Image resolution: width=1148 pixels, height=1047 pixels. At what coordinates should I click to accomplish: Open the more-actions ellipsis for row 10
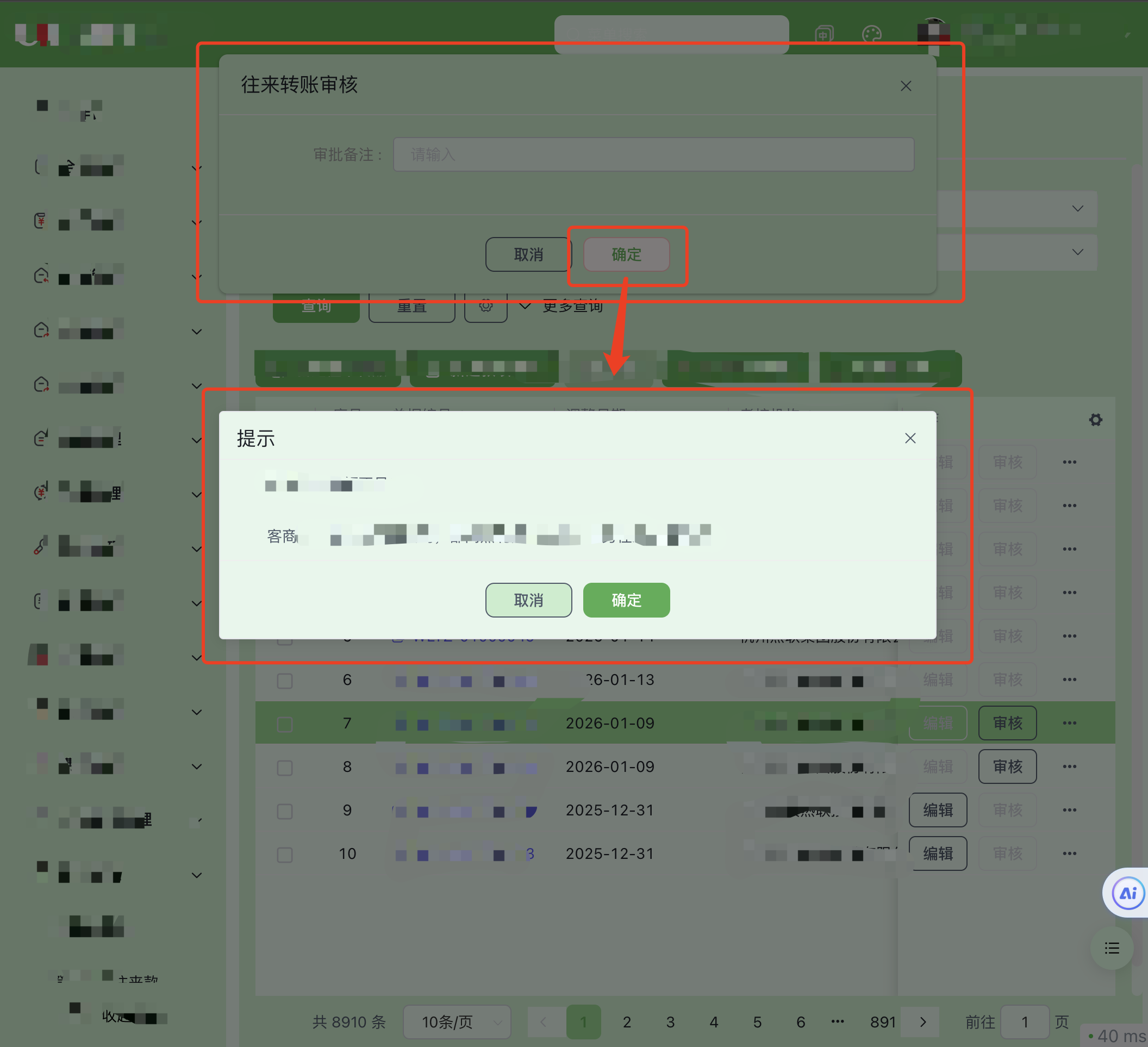(1069, 853)
